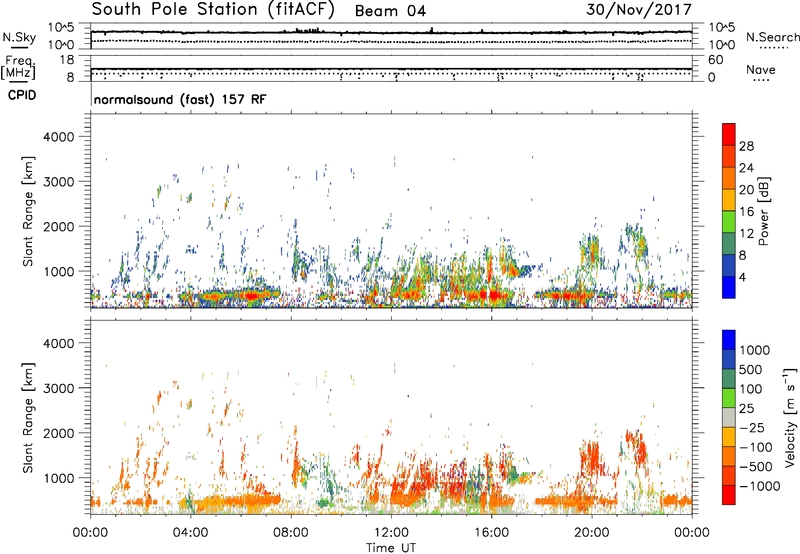Click the 'Beam 04' label
Screen dimensions: 800x554
390,11
